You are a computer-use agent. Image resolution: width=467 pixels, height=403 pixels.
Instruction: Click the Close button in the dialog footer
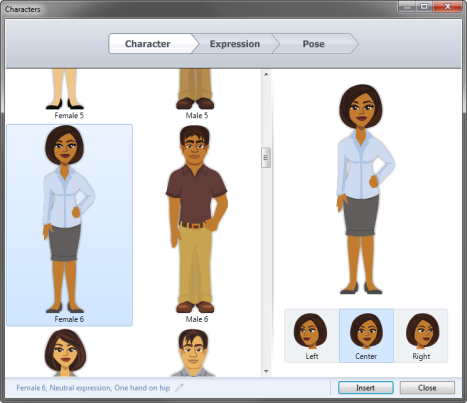click(x=427, y=388)
